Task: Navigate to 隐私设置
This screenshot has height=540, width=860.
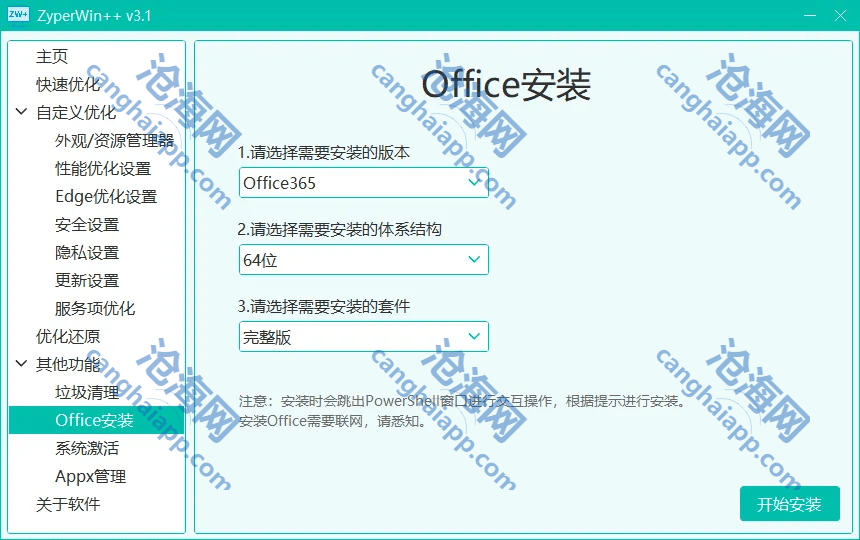Action: (x=87, y=253)
